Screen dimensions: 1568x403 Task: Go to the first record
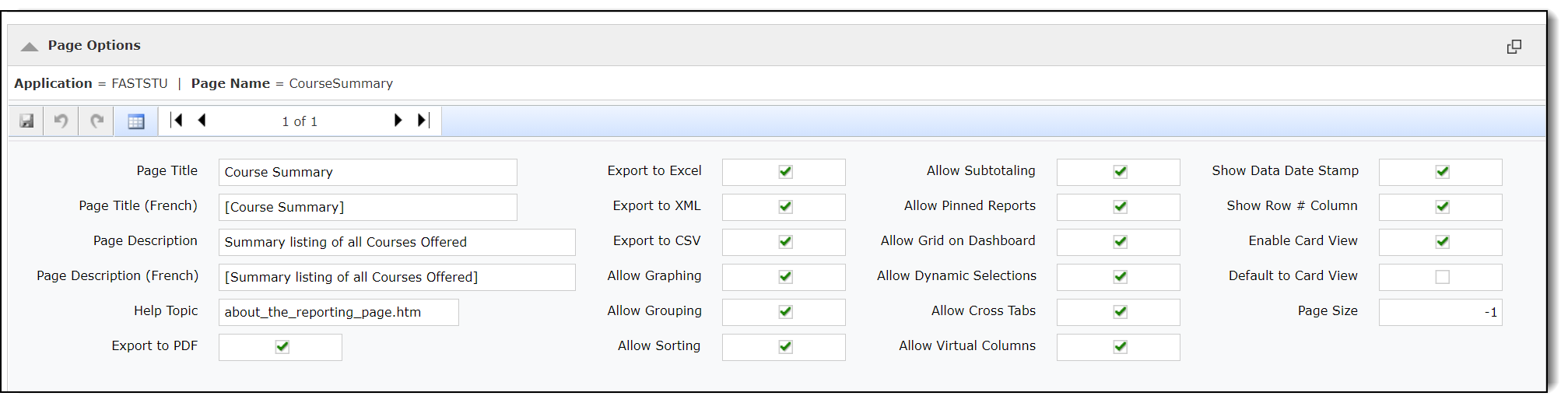[x=177, y=121]
